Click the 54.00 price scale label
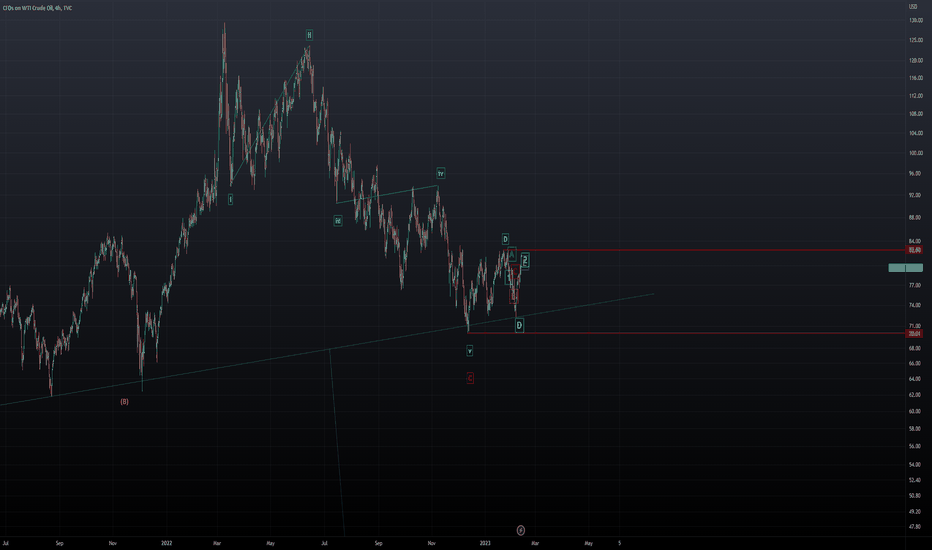This screenshot has height=550, width=932. pos(915,464)
